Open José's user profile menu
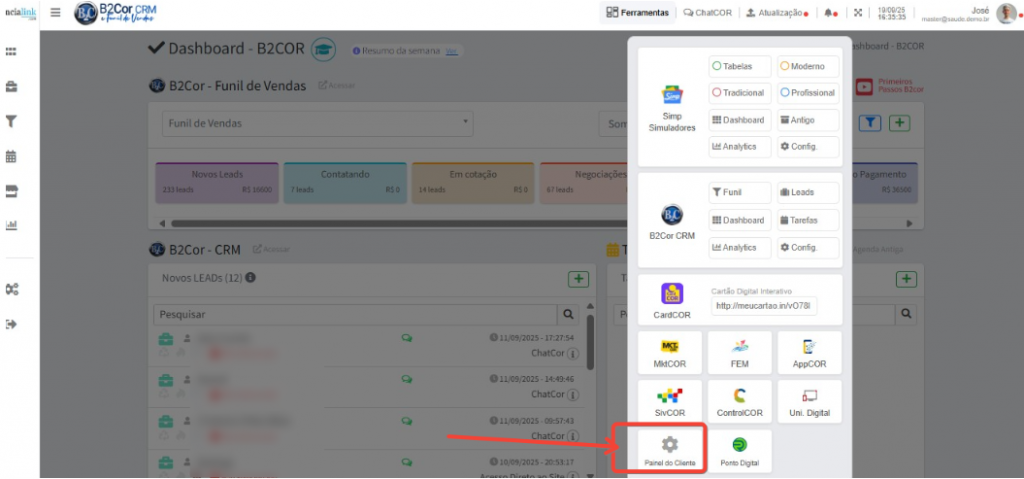Image resolution: width=1024 pixels, height=479 pixels. pos(1005,13)
